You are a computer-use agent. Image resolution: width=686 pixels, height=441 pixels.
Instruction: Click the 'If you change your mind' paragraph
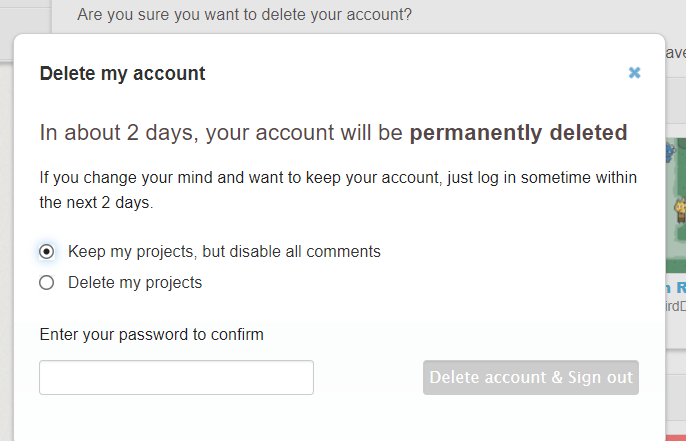coord(338,178)
